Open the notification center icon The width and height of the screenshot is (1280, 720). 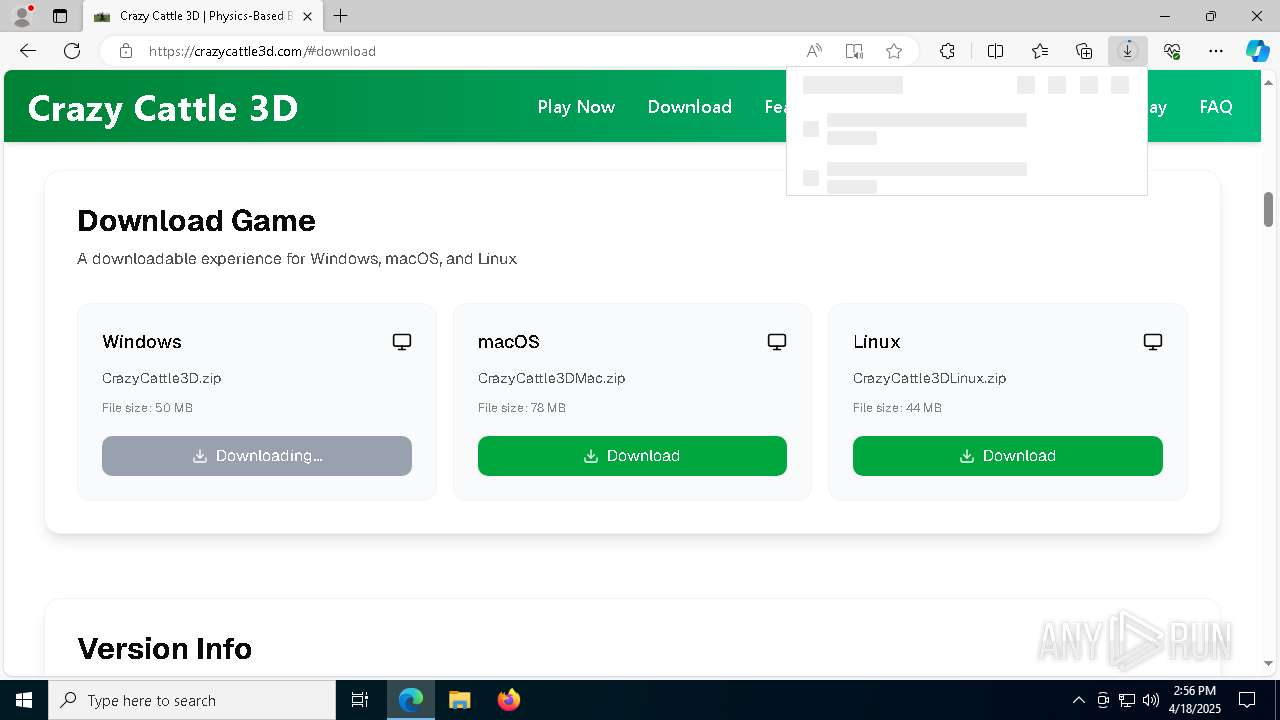[1247, 700]
